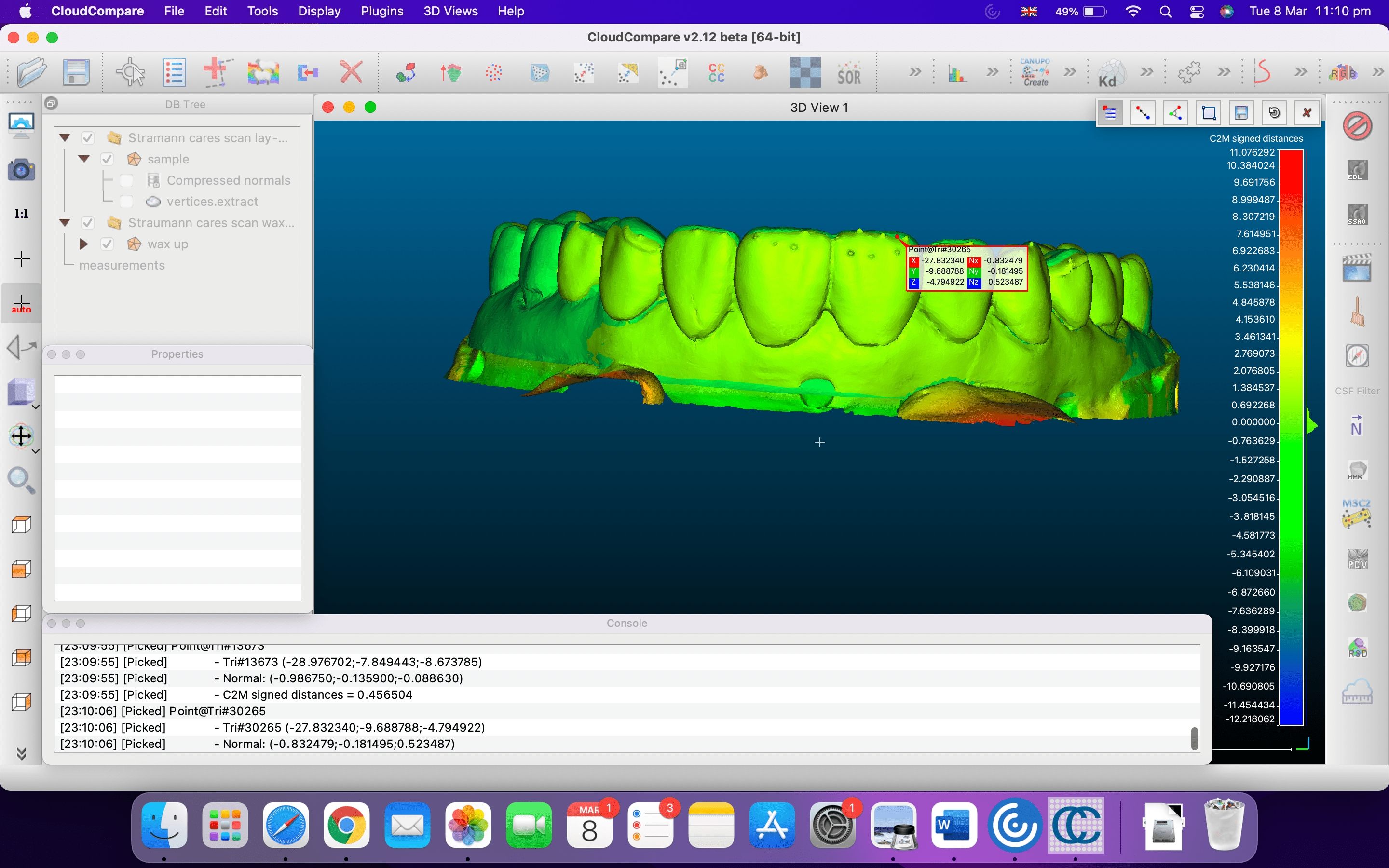Toggle checkbox for 'Compressed normals'
The width and height of the screenshot is (1389, 868).
coord(126,180)
